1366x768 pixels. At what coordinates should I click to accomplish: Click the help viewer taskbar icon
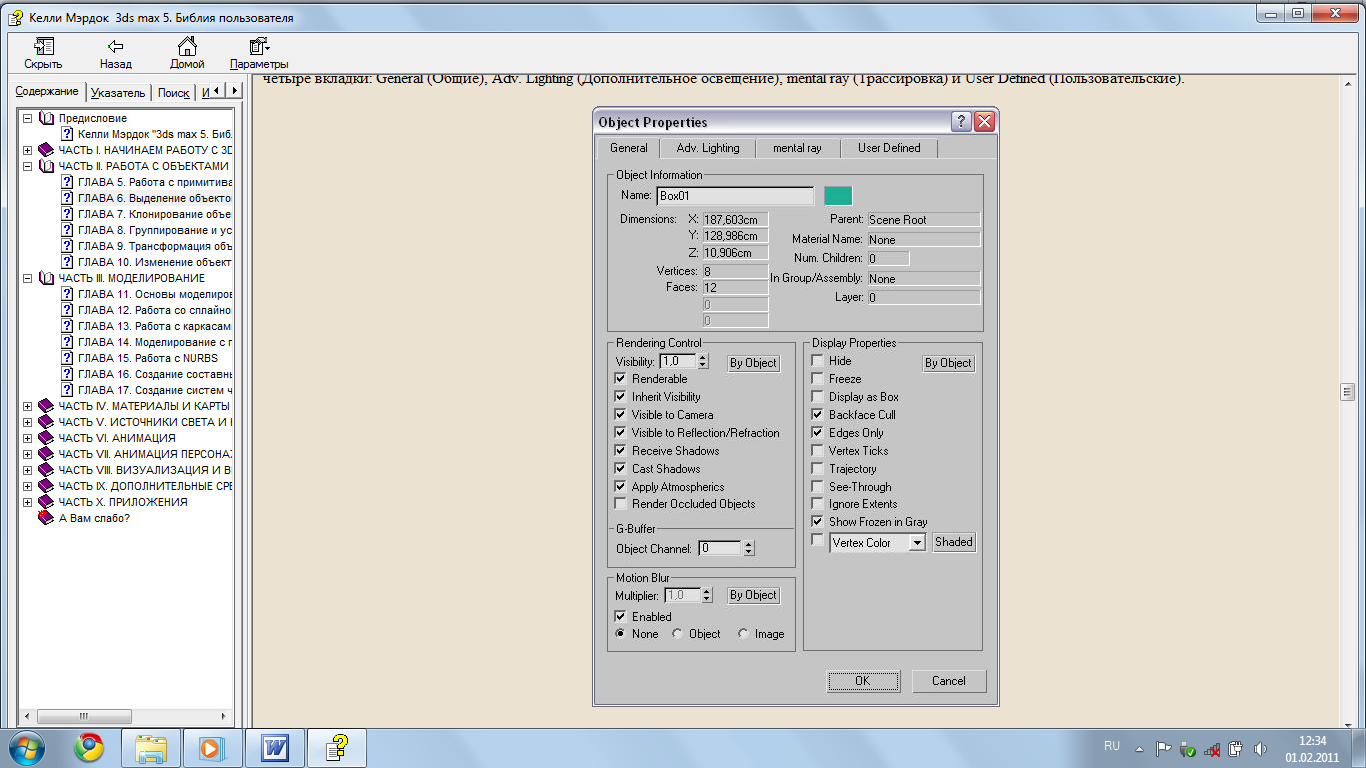[x=339, y=748]
